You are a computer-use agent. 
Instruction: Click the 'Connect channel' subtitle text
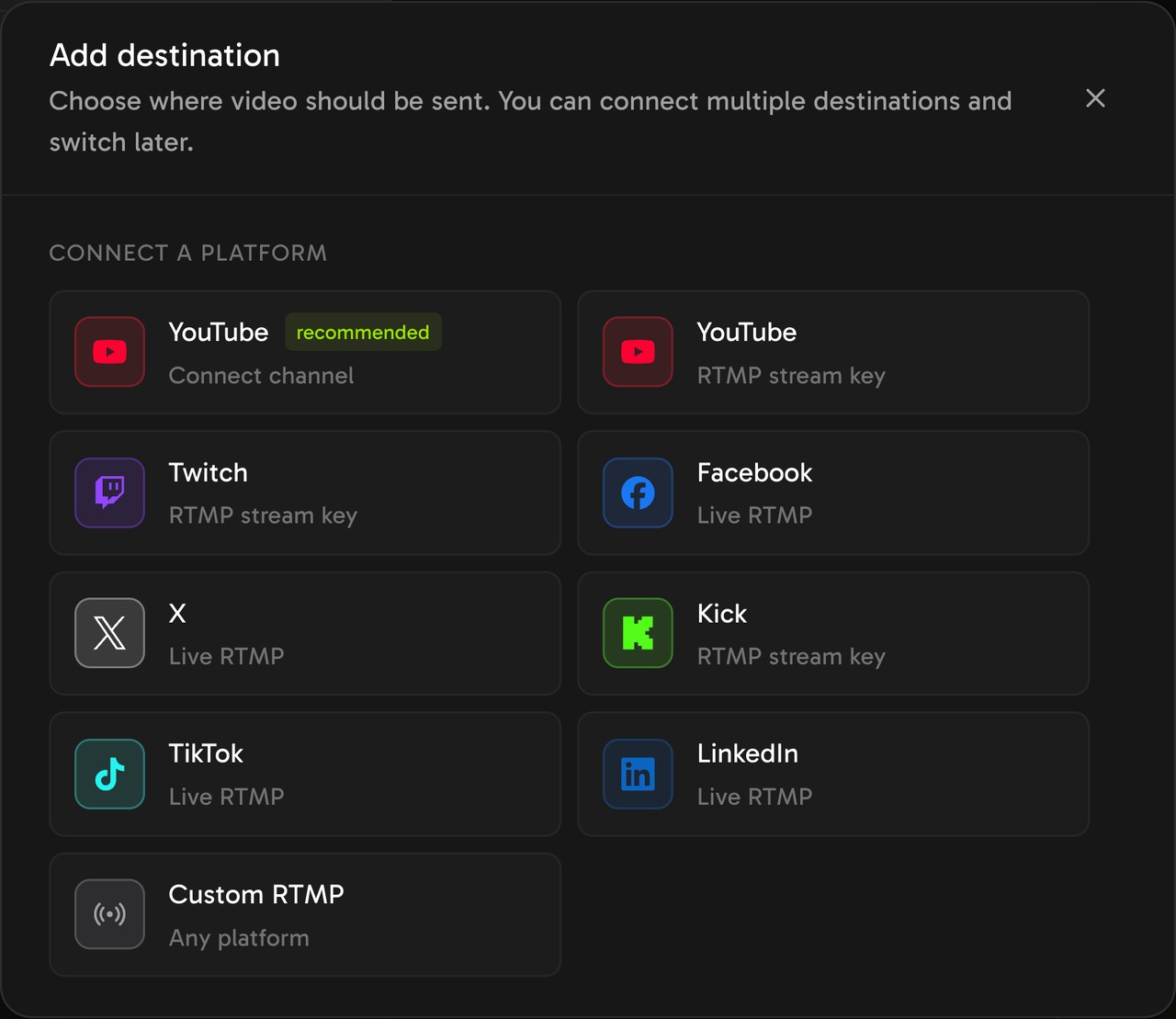pyautogui.click(x=261, y=376)
